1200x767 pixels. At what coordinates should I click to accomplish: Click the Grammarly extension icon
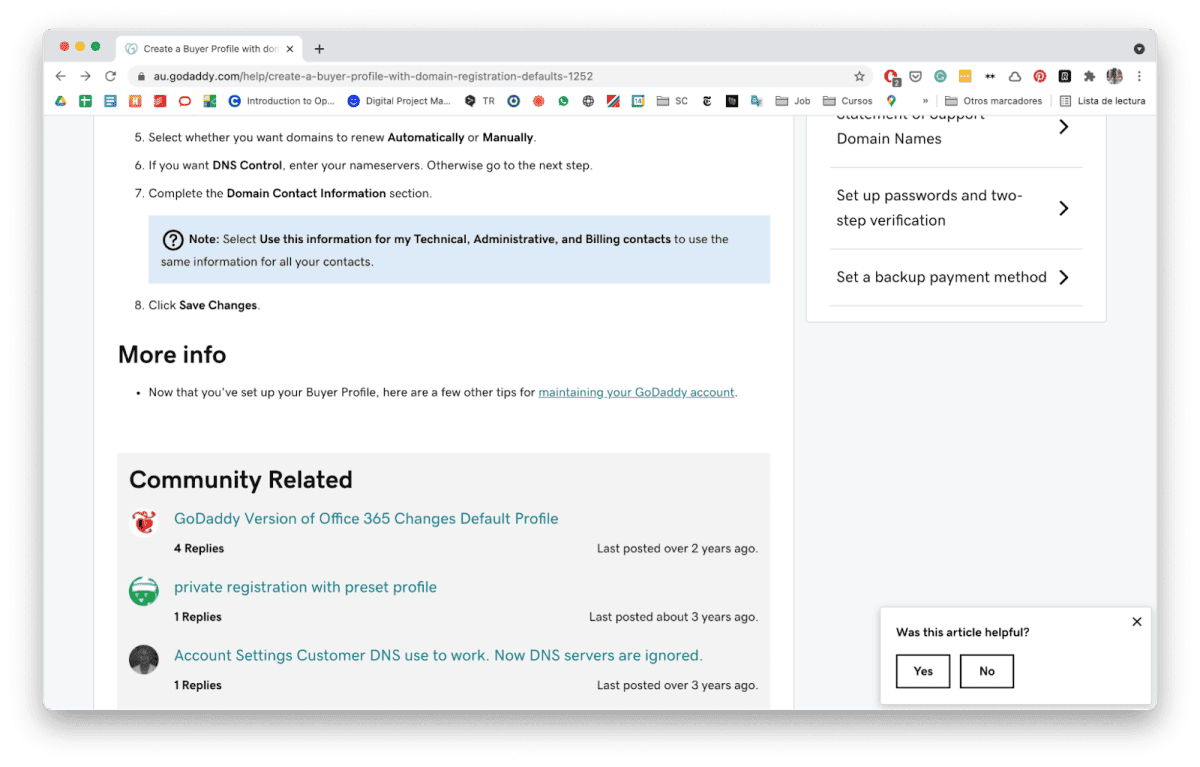click(x=940, y=76)
